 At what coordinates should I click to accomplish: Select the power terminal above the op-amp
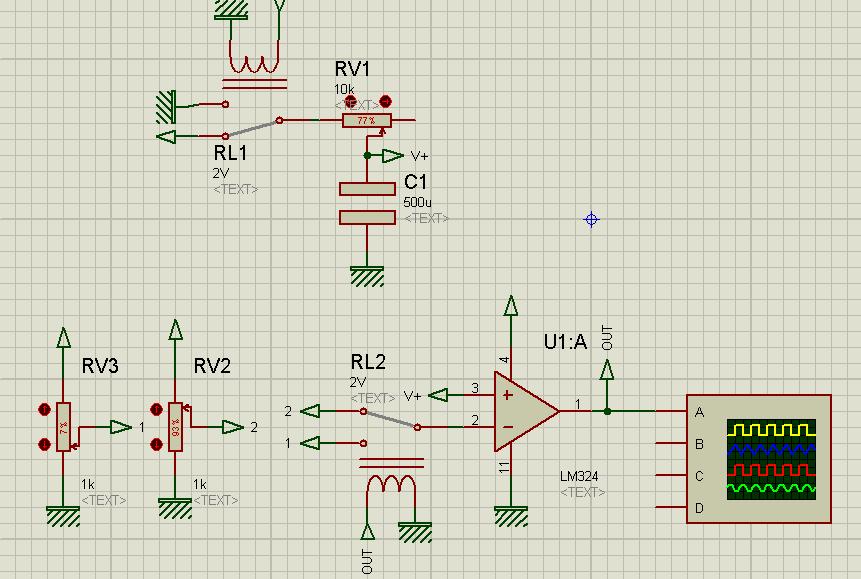tap(511, 306)
